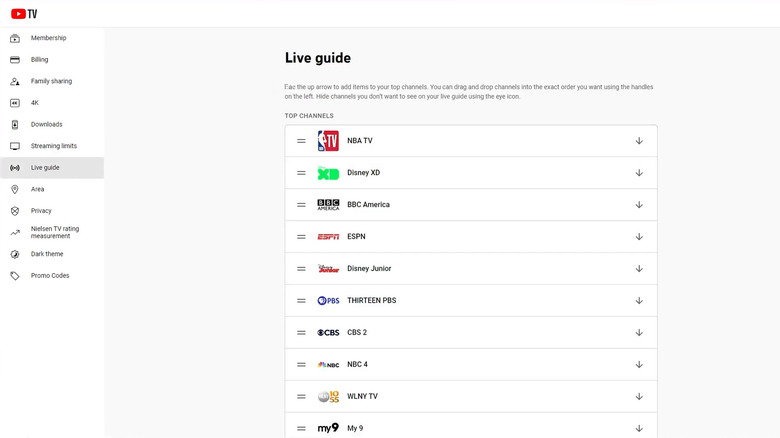780x438 pixels.
Task: Open Promo Codes page
Action: tap(52, 275)
